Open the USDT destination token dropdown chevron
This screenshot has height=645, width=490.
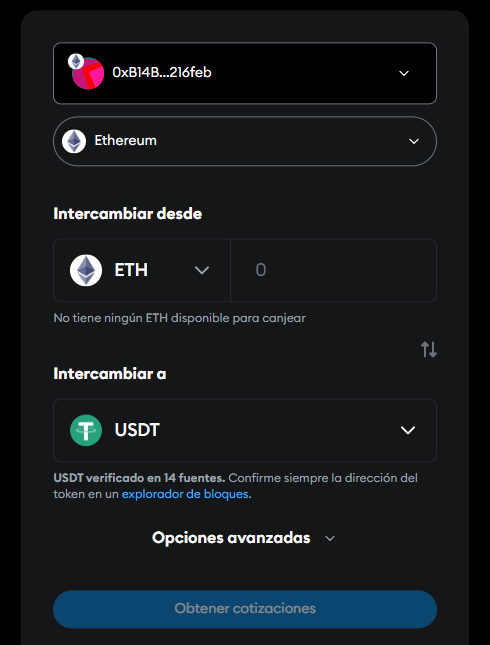point(408,430)
